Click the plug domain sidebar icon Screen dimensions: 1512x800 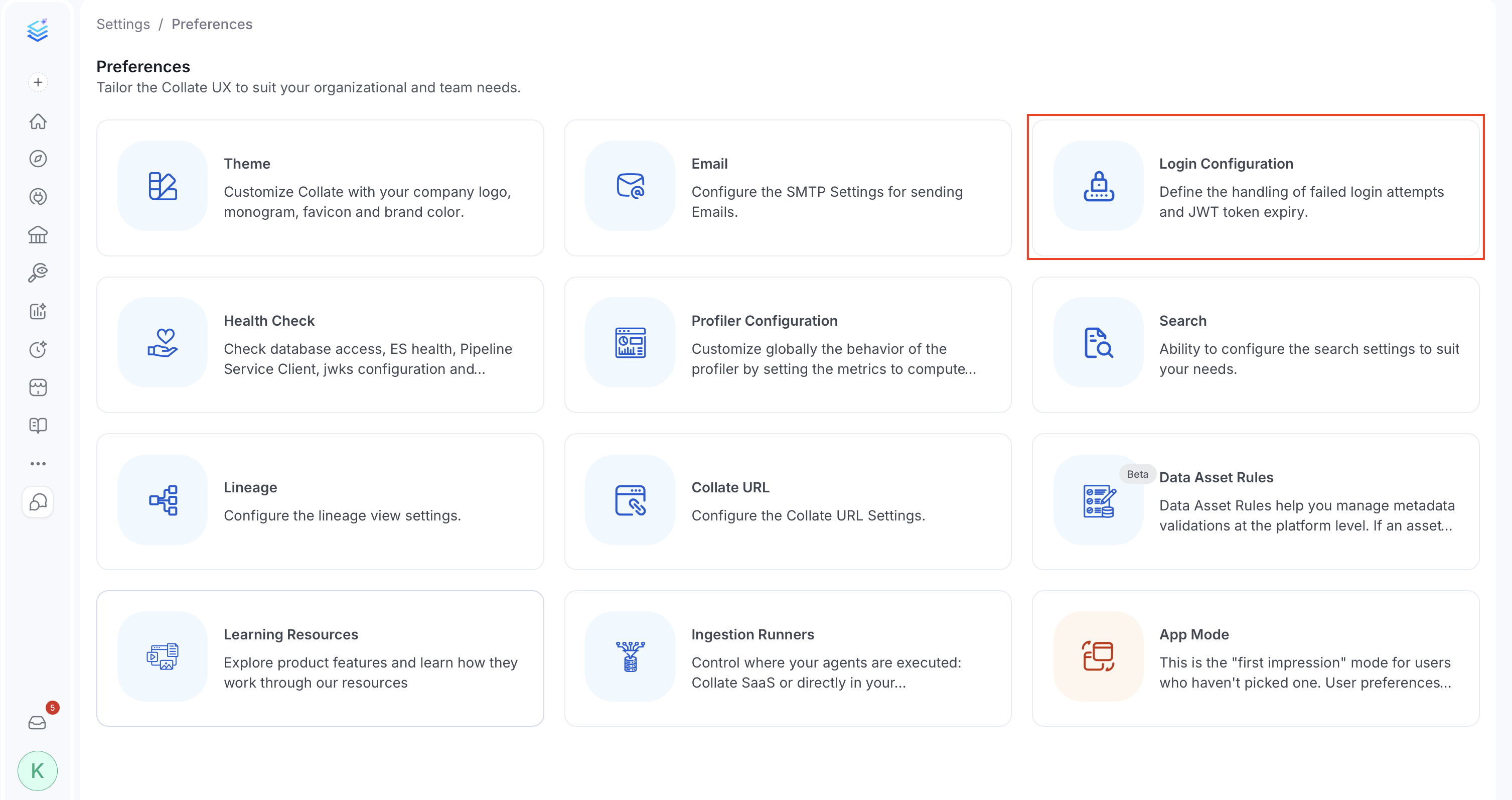pyautogui.click(x=38, y=197)
